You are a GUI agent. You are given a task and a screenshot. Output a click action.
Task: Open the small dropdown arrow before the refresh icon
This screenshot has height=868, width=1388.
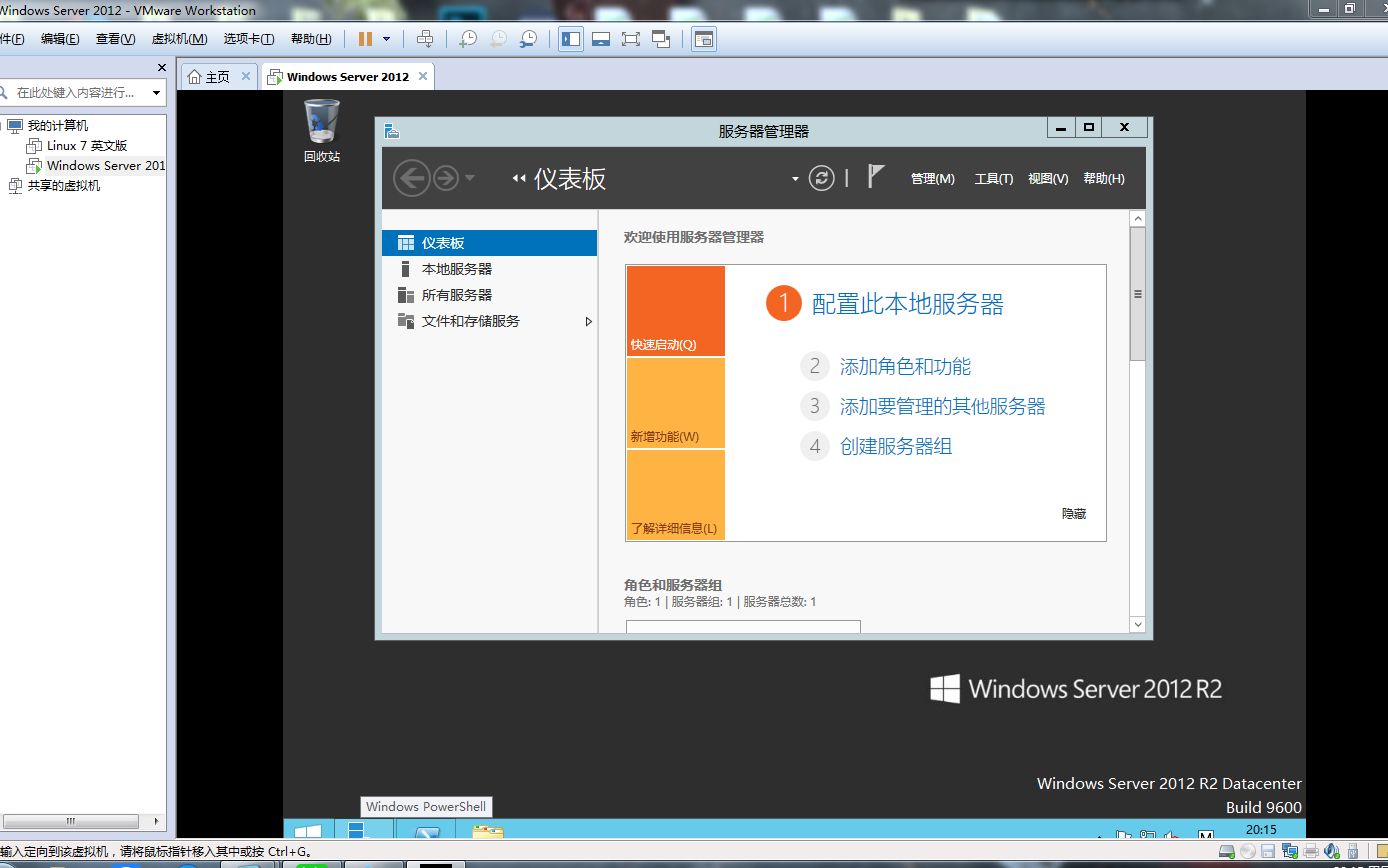click(x=795, y=180)
